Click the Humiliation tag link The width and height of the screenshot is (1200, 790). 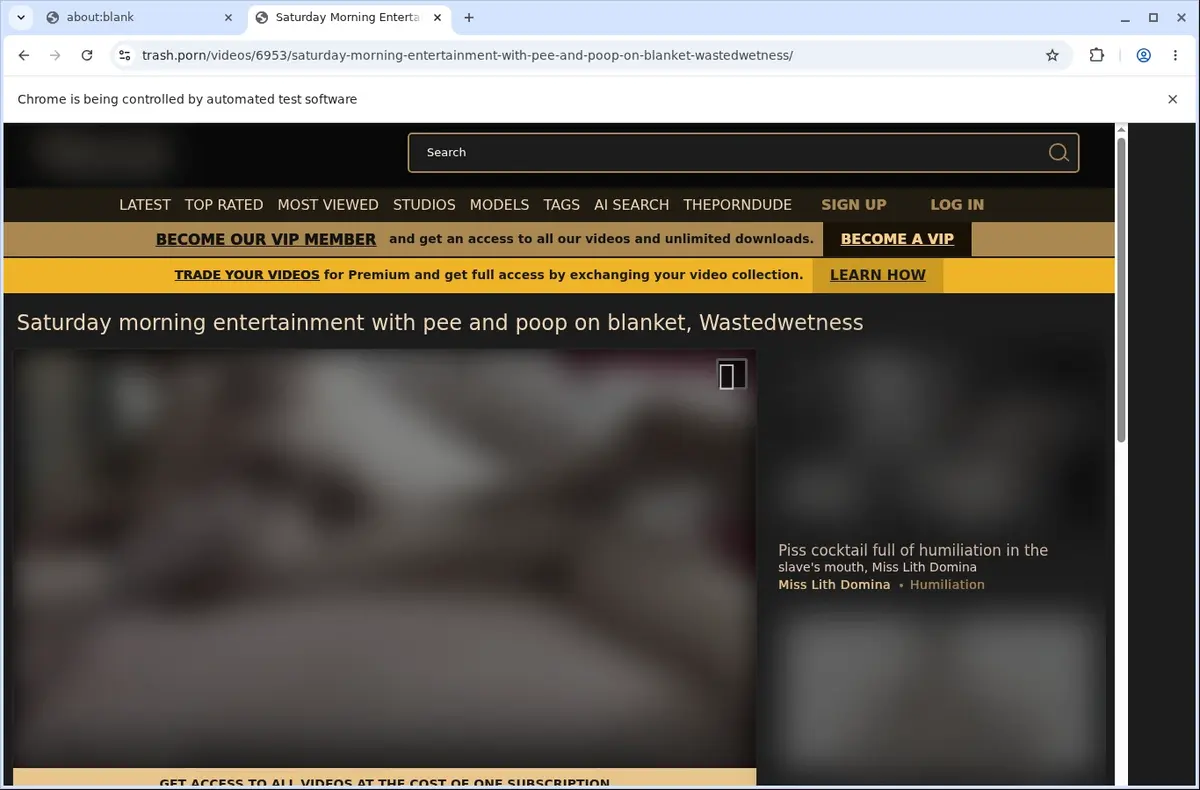click(947, 585)
